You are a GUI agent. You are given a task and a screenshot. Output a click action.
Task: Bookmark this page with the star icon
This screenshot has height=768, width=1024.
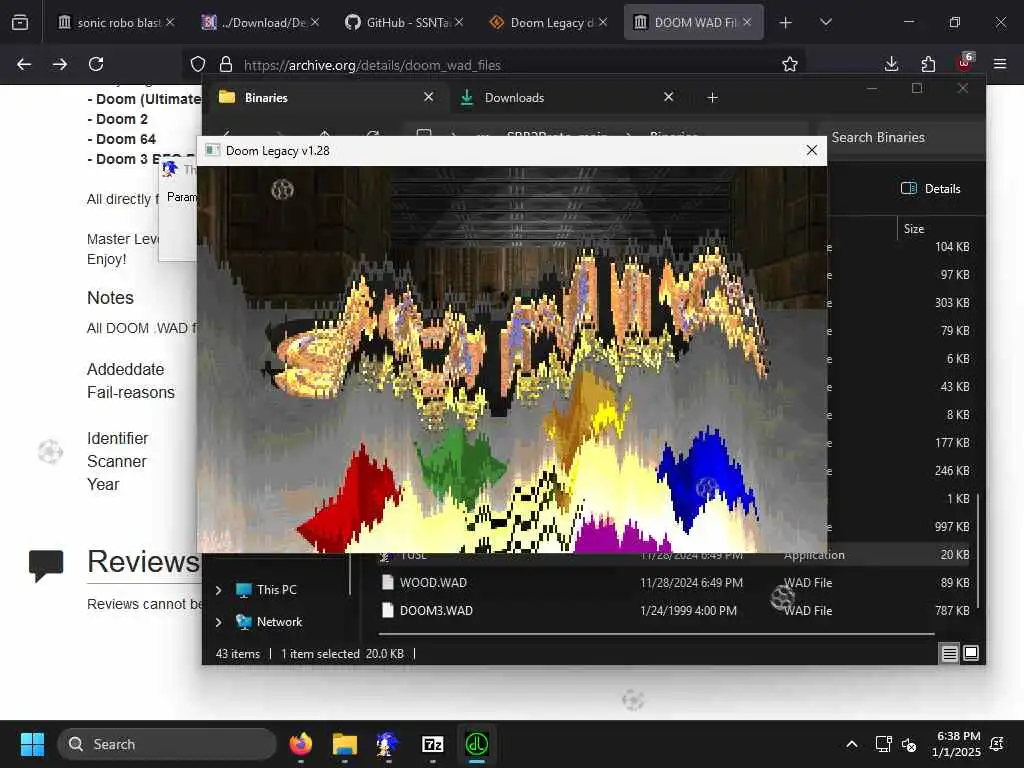tap(790, 64)
